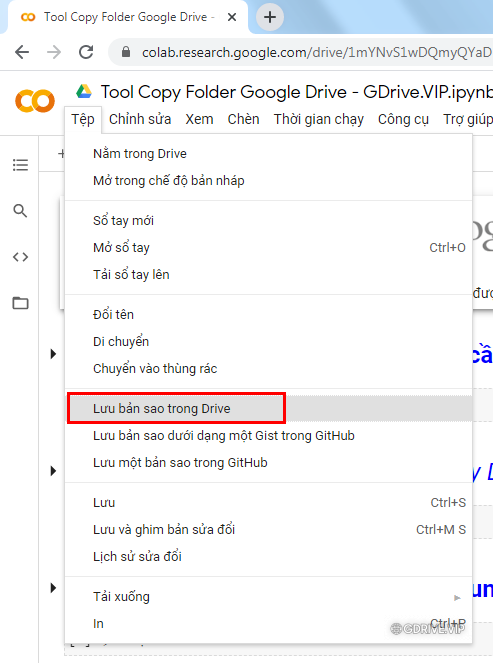Expand third collapsed notebook section arrow

pyautogui.click(x=53, y=588)
